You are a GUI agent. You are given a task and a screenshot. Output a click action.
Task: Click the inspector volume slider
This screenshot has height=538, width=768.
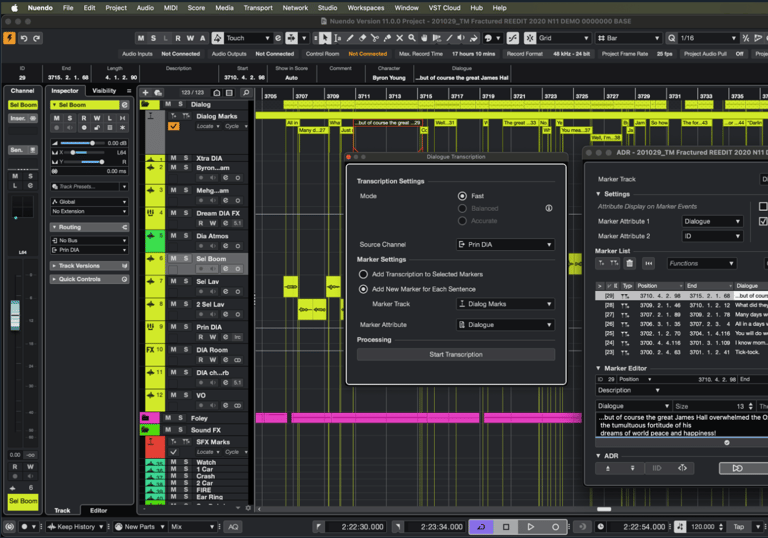pos(91,143)
